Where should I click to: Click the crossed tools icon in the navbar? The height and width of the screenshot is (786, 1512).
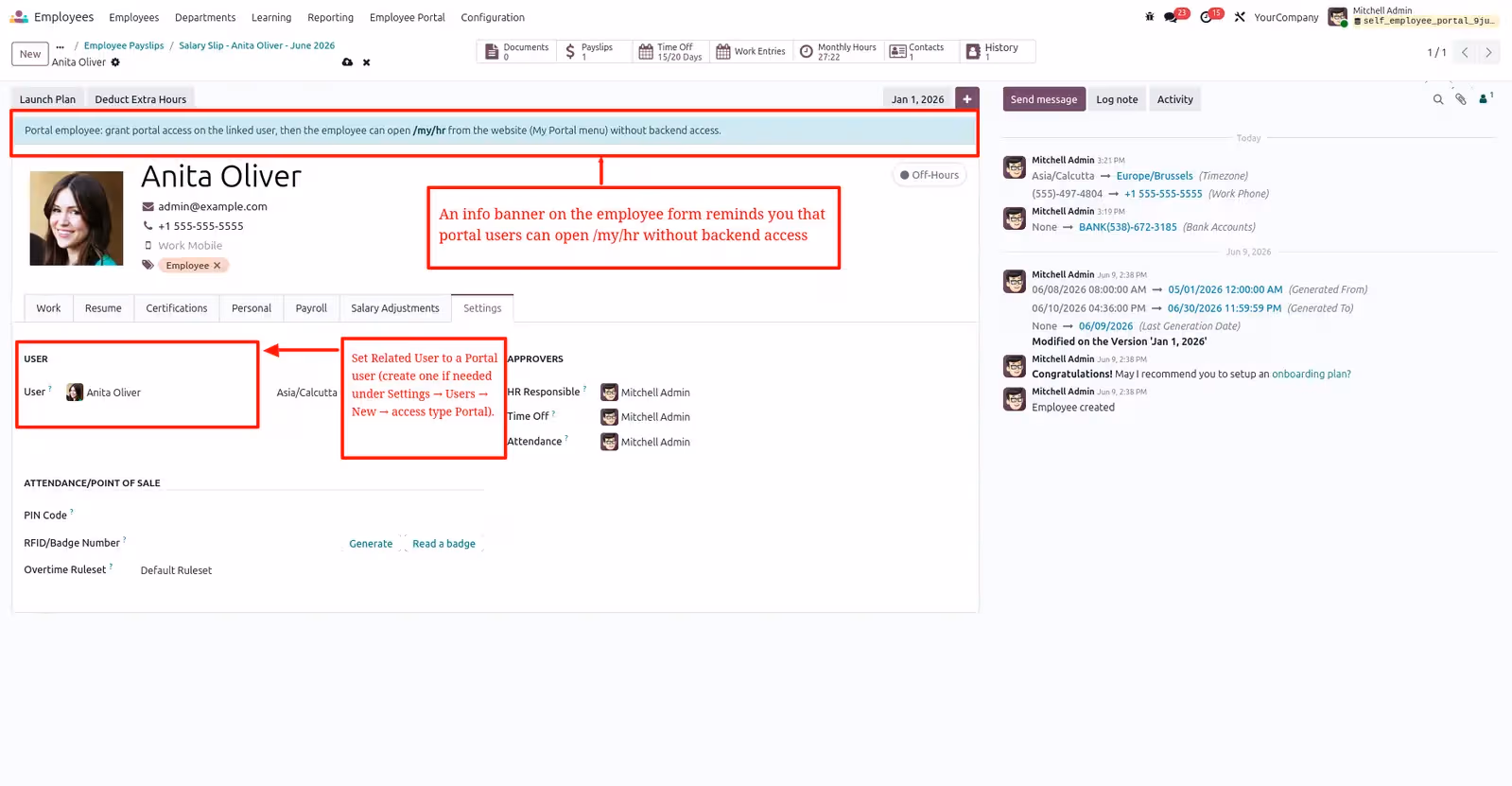[x=1240, y=17]
